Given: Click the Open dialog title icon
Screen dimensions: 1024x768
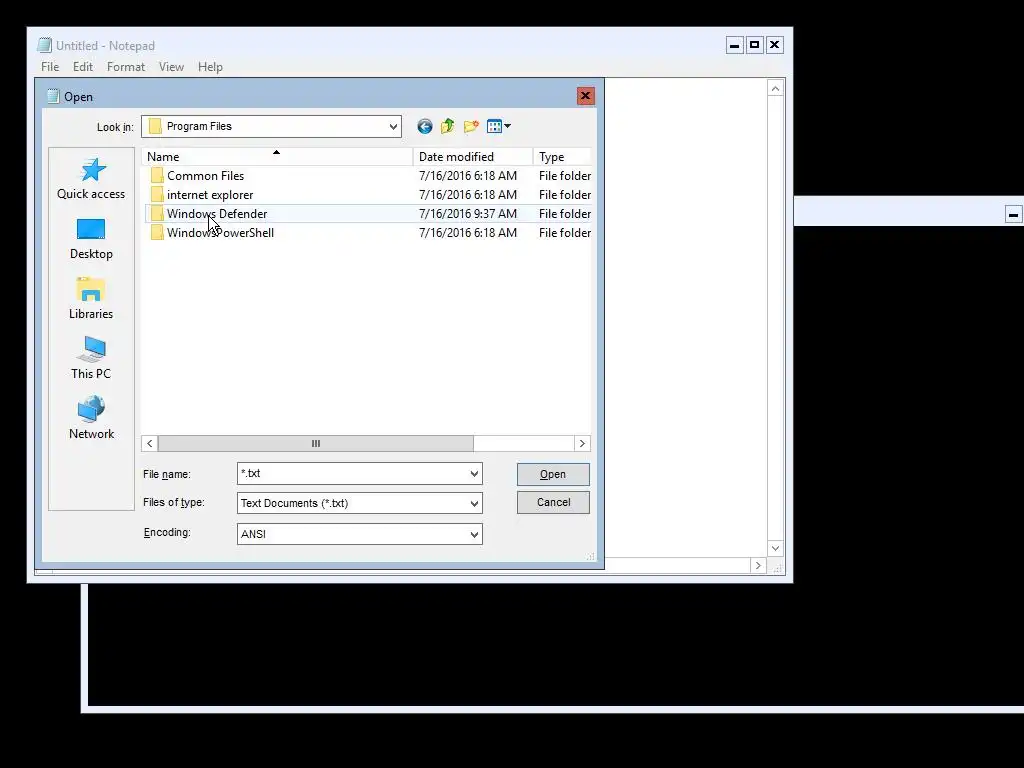Looking at the screenshot, I should point(53,97).
